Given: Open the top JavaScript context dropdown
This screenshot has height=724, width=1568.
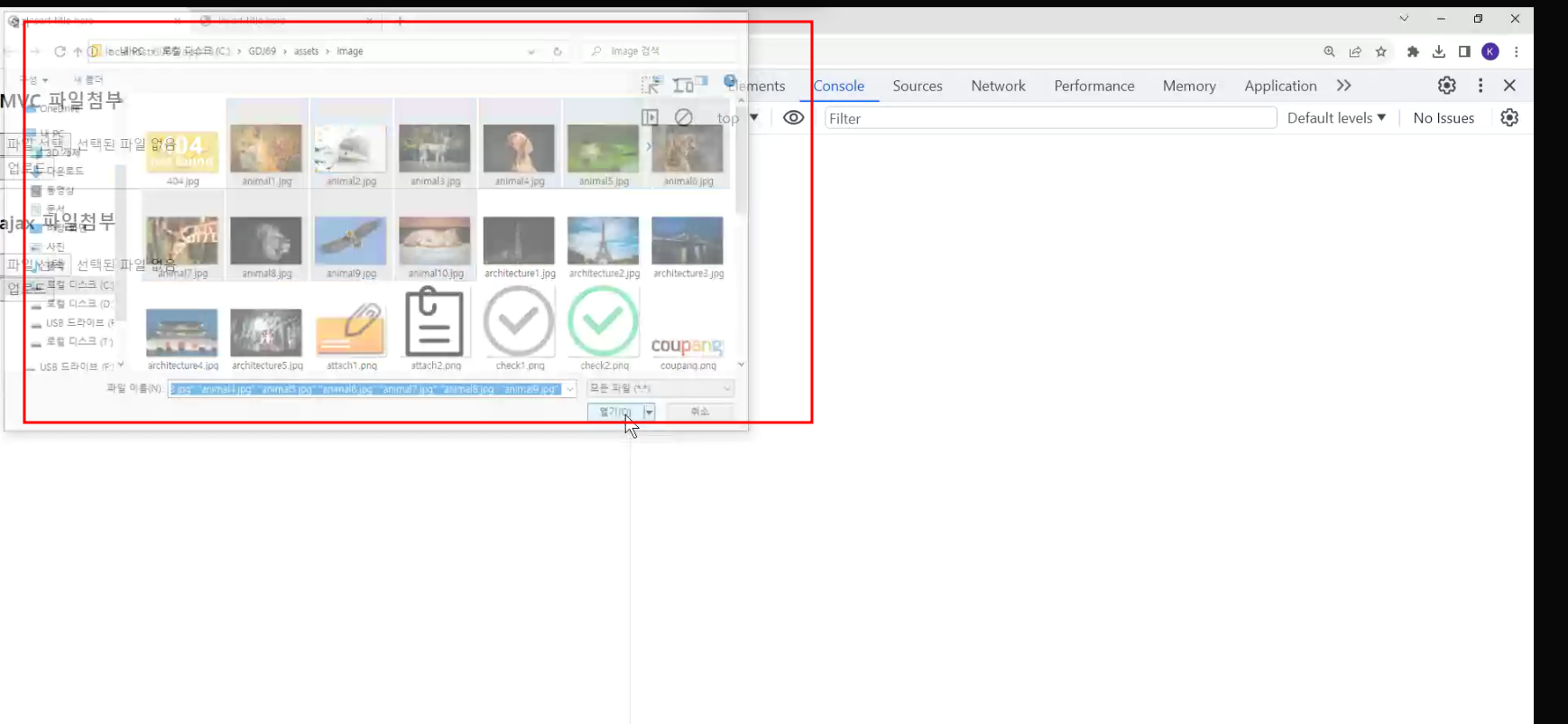Looking at the screenshot, I should (x=738, y=118).
